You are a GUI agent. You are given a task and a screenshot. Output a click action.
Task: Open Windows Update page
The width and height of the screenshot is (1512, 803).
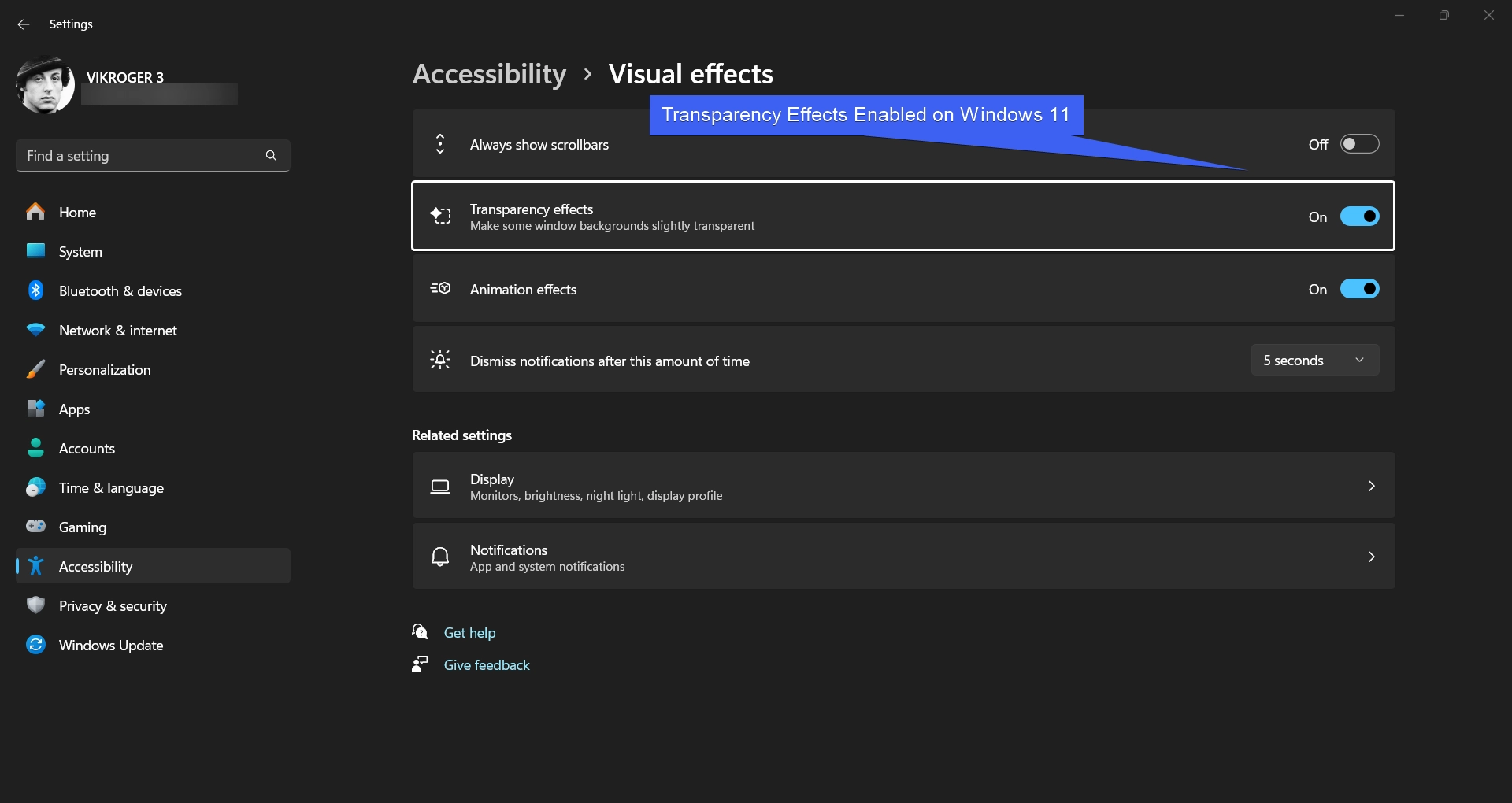[x=153, y=645]
